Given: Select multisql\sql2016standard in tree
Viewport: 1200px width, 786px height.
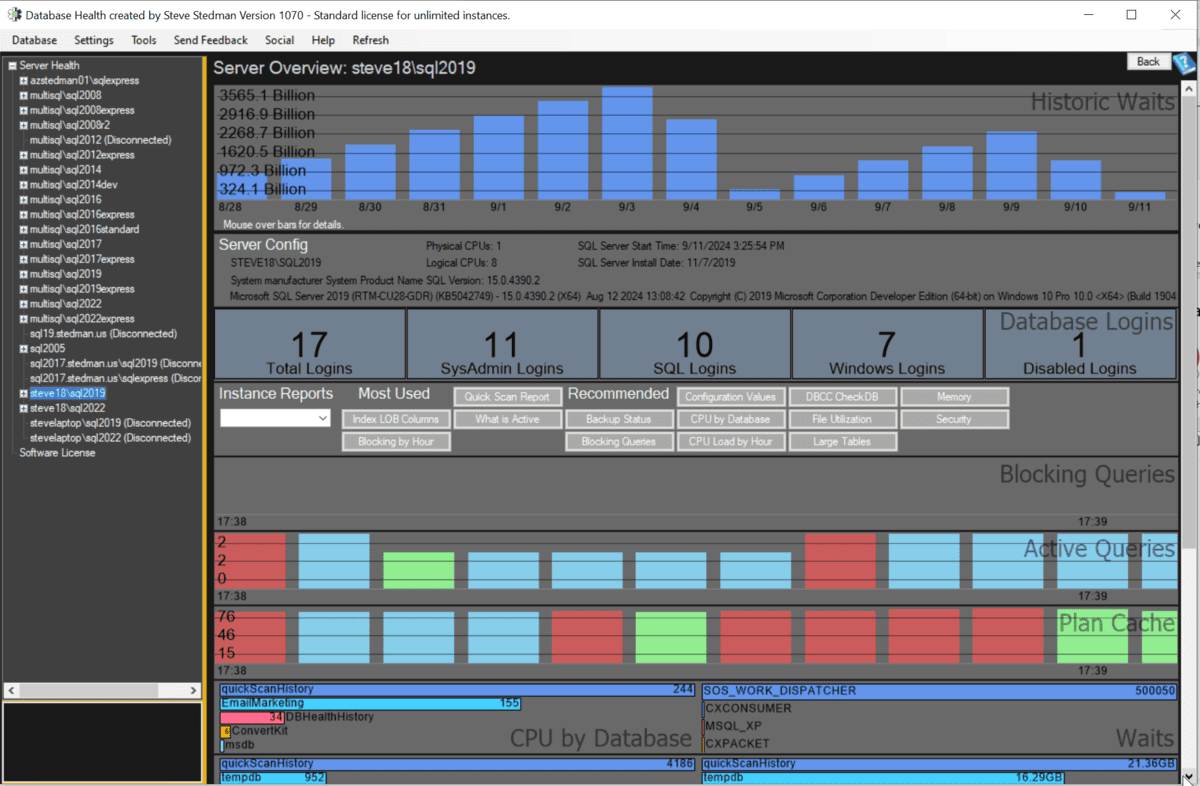Looking at the screenshot, I should 84,230.
